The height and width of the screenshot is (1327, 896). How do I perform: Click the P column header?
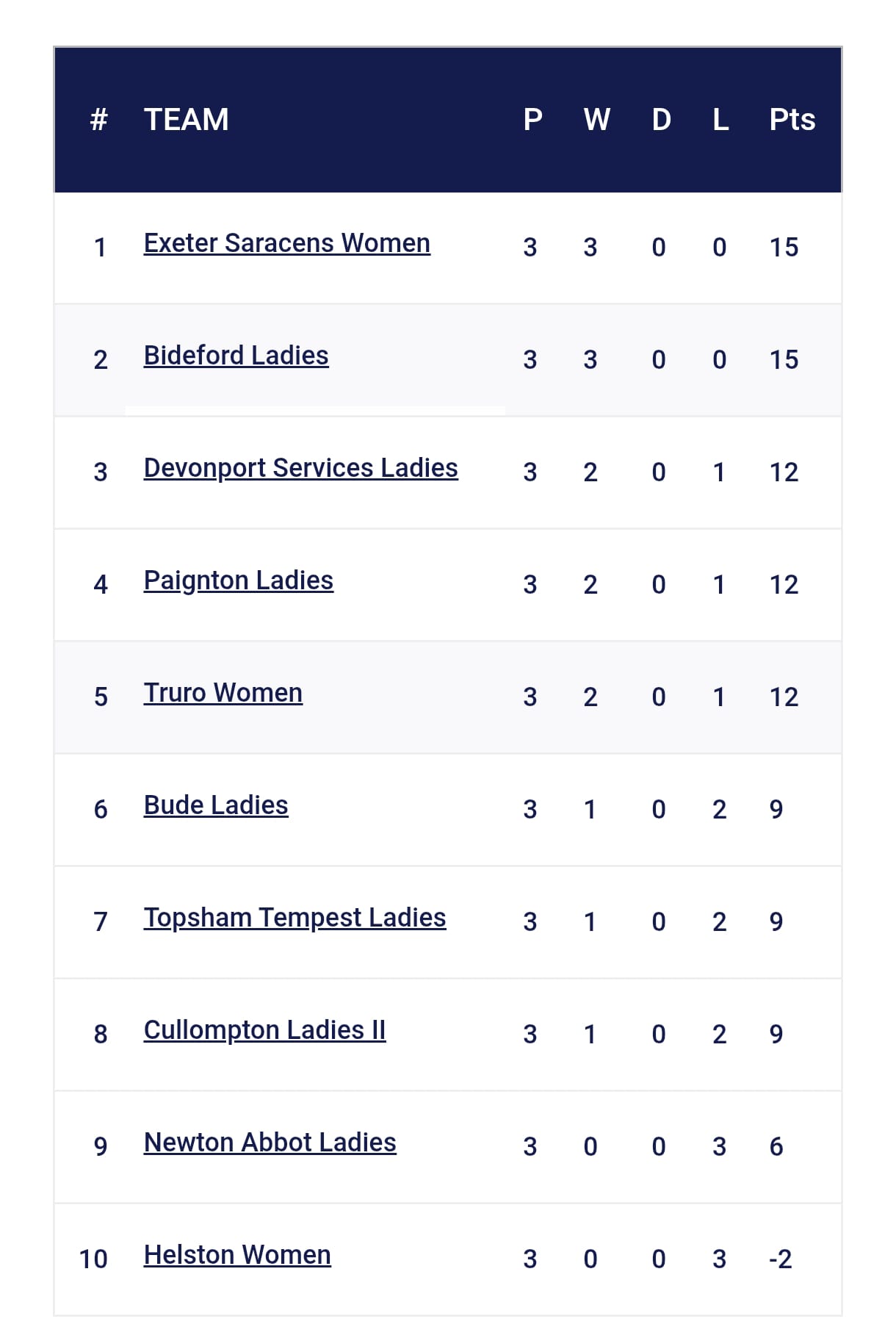[x=532, y=120]
